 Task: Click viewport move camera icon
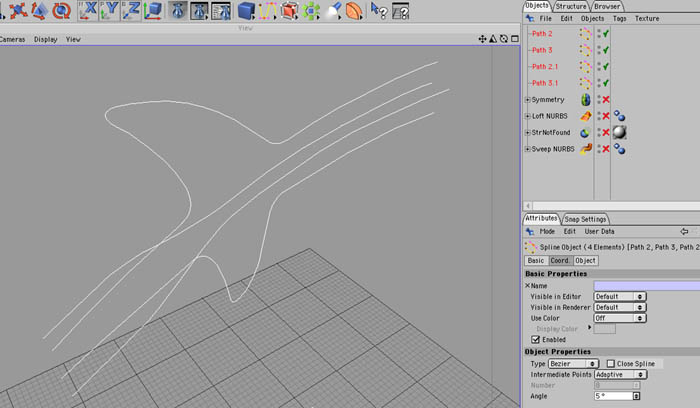[x=482, y=39]
